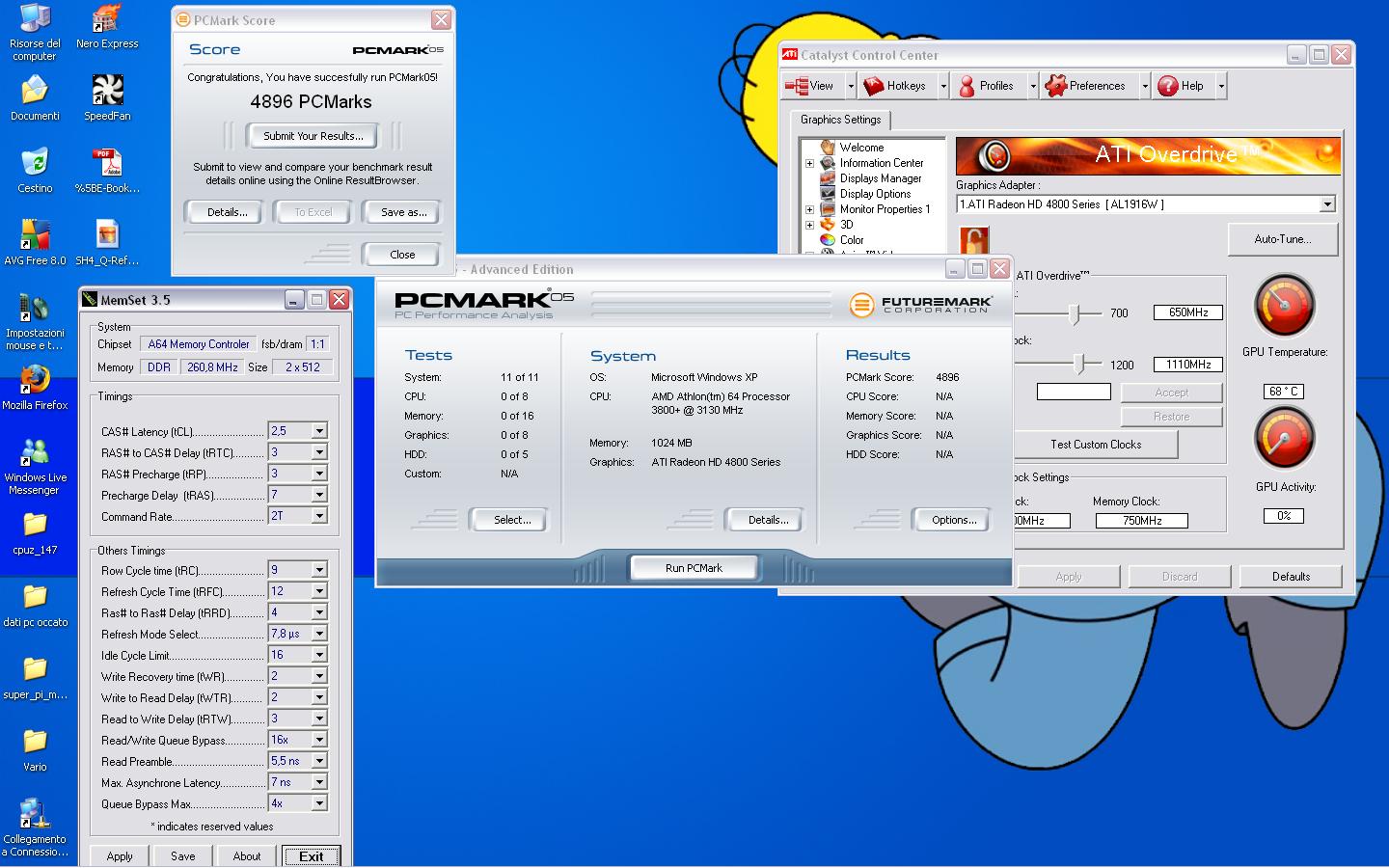Open Impostazioni mouse shortcut icon
This screenshot has height=868, width=1389.
[x=35, y=321]
